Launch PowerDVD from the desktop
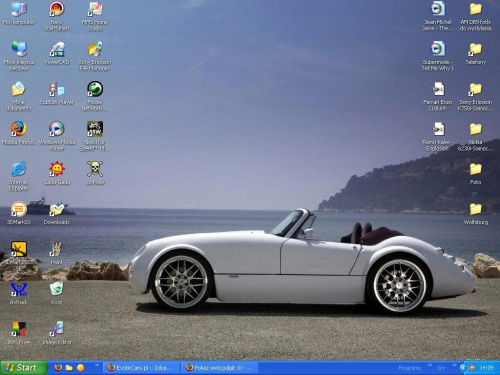The image size is (500, 375). click(57, 49)
